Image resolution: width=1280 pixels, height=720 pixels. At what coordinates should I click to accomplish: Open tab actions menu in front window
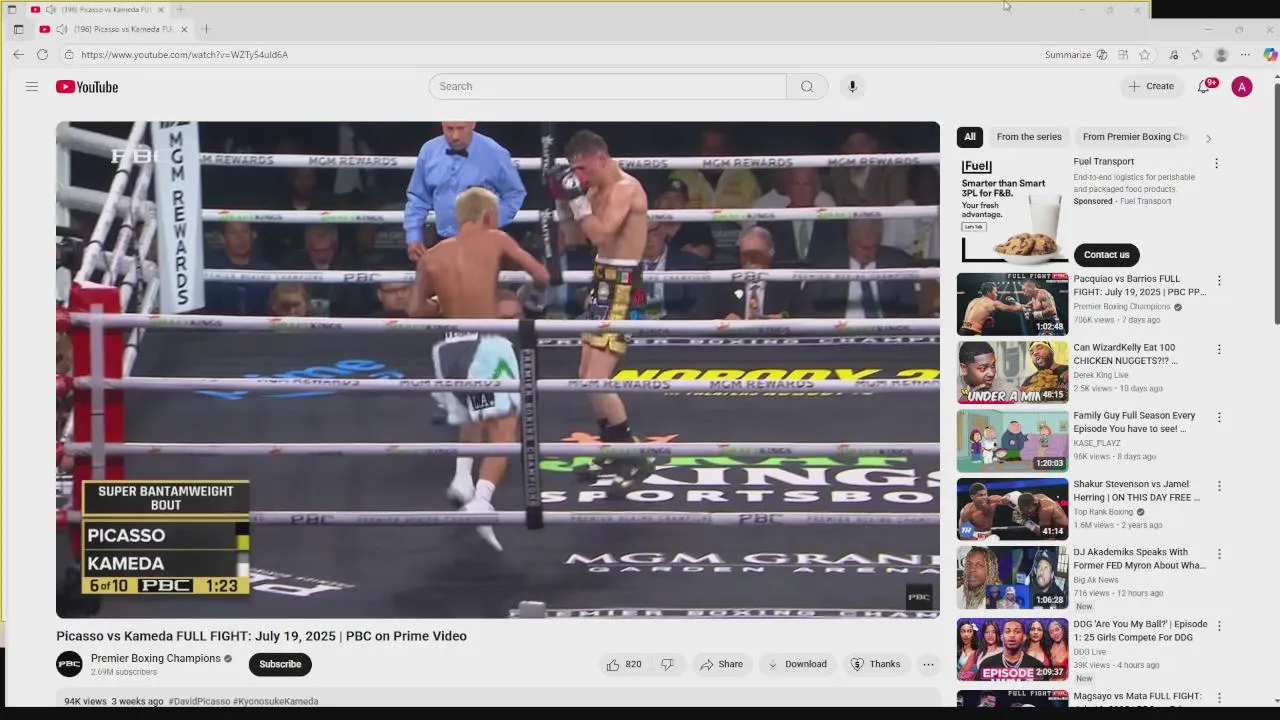click(18, 29)
